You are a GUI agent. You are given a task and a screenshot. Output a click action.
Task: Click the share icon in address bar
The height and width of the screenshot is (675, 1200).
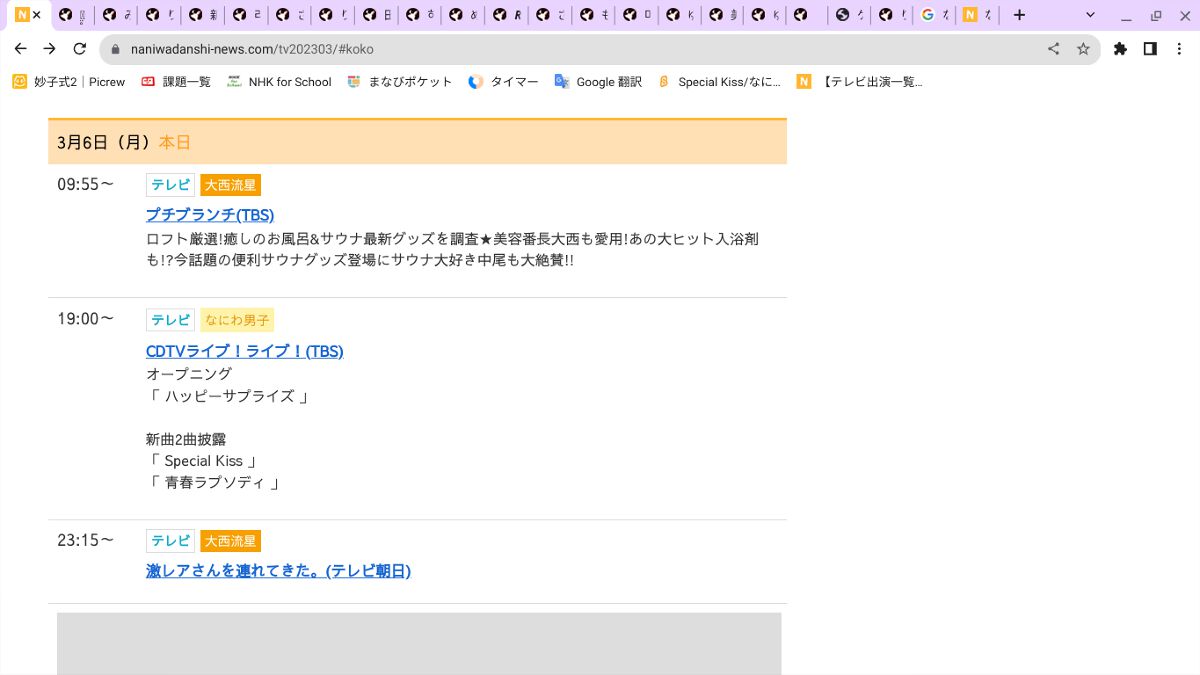tap(1053, 49)
